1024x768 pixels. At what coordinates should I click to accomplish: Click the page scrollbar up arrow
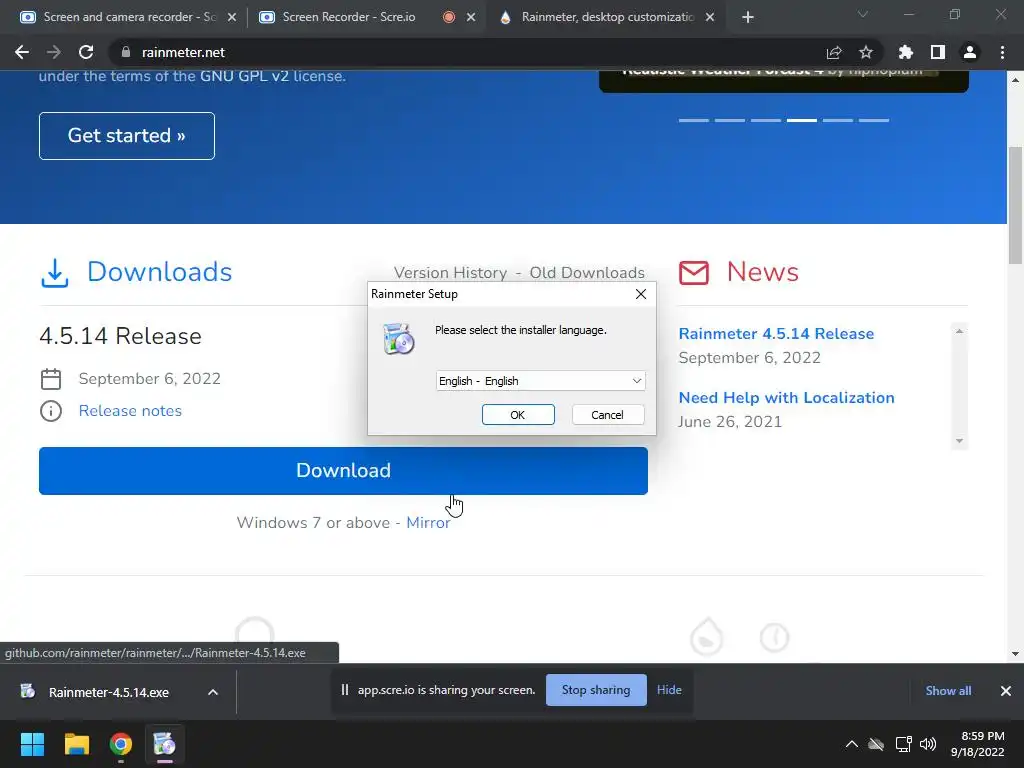click(x=1015, y=79)
